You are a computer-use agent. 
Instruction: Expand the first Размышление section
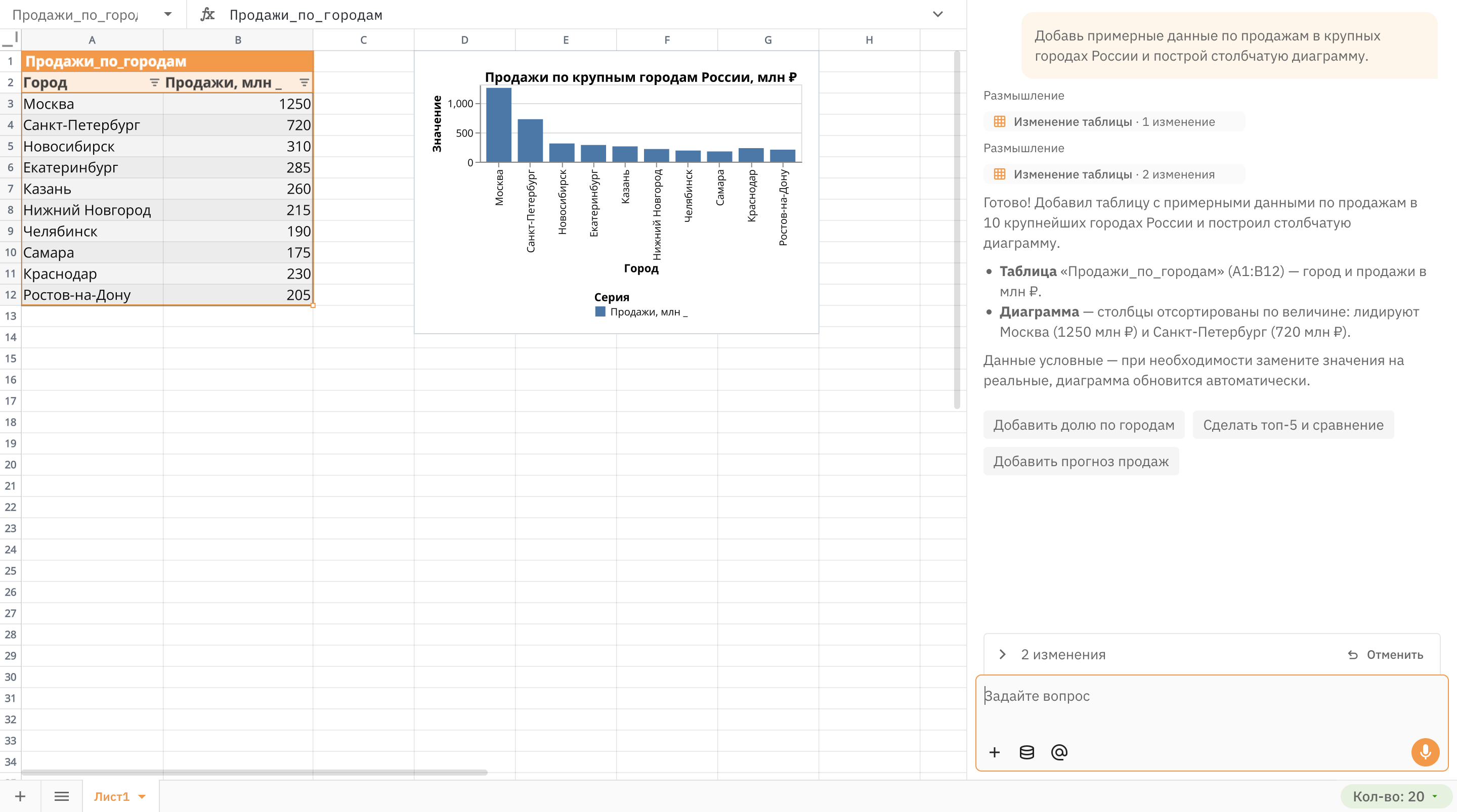(x=1024, y=96)
